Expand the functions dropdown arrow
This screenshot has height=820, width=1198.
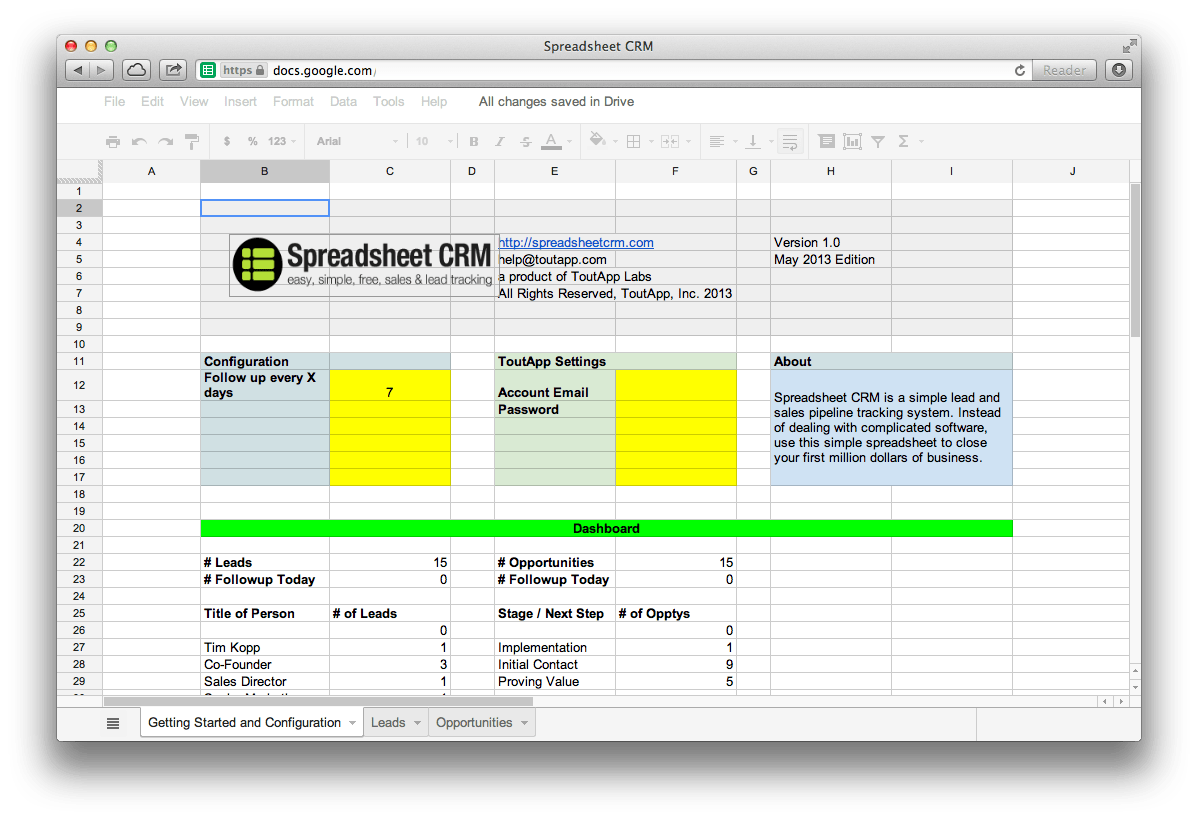tap(921, 141)
